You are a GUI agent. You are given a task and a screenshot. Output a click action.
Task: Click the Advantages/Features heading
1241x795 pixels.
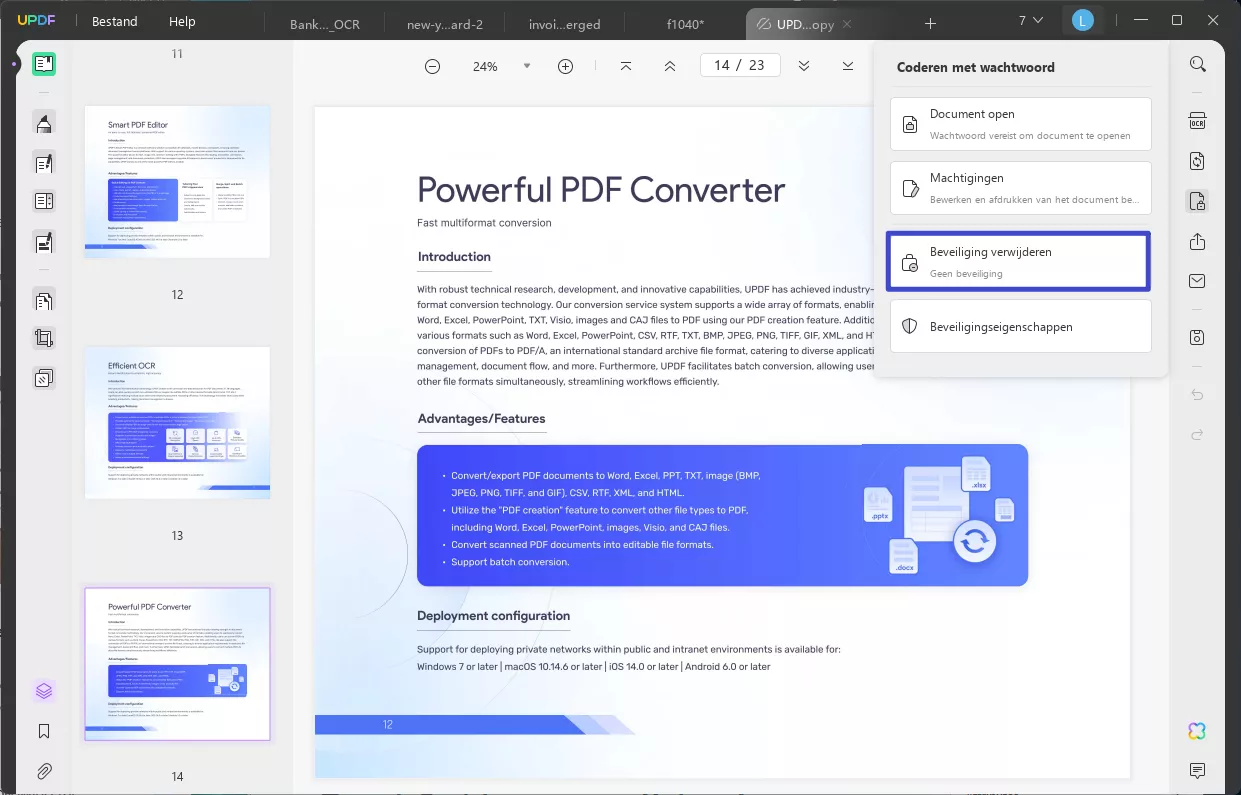[482, 418]
